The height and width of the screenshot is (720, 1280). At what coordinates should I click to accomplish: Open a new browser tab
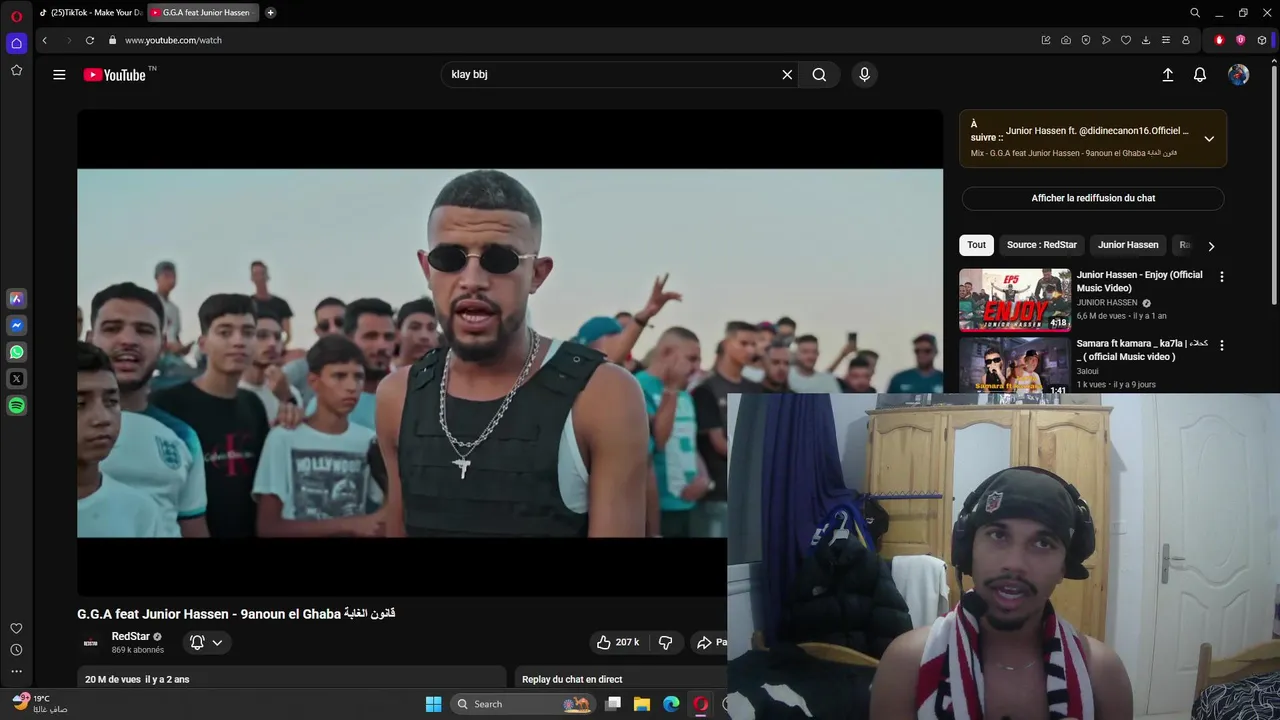coord(270,13)
